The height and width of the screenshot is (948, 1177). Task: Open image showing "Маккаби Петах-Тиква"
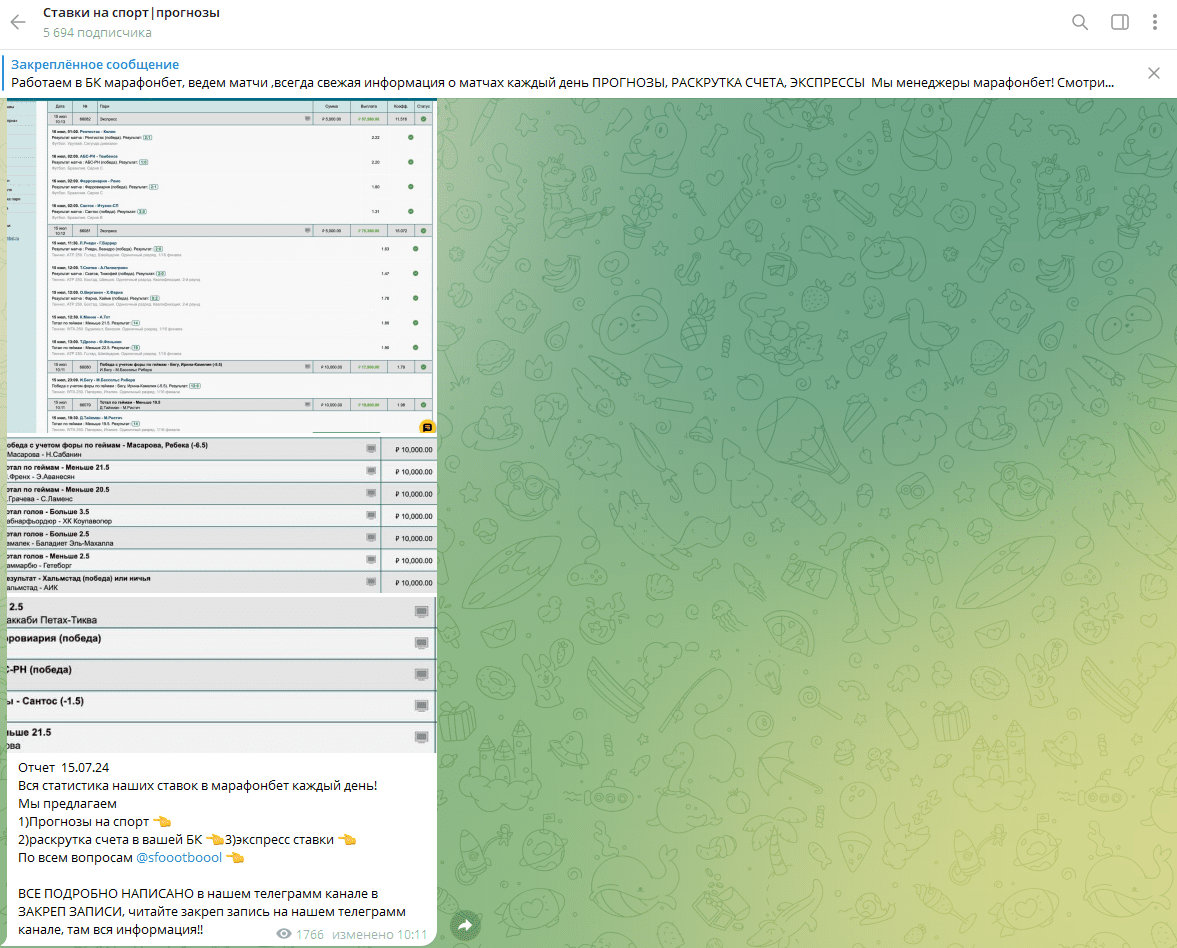click(220, 613)
